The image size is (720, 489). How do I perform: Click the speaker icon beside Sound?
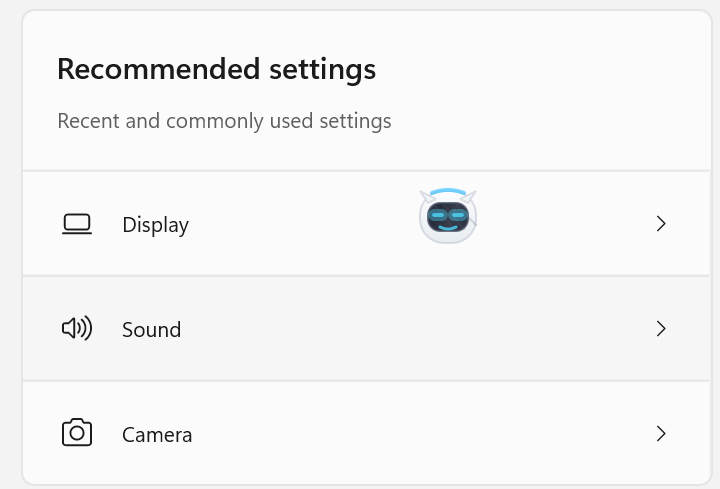(x=77, y=328)
